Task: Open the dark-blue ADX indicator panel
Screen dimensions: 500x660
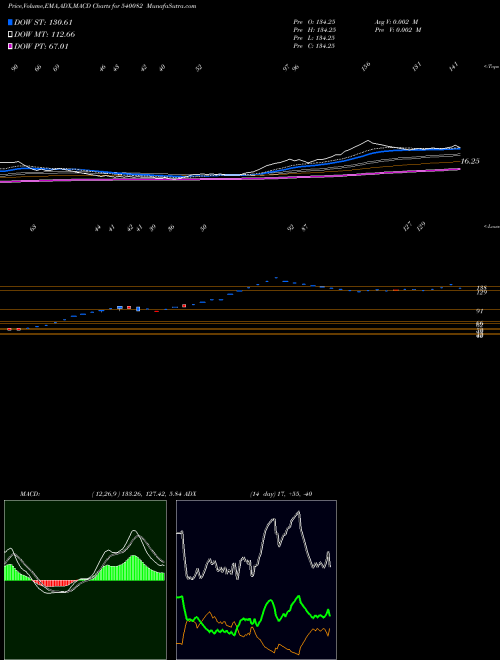Action: [256, 580]
